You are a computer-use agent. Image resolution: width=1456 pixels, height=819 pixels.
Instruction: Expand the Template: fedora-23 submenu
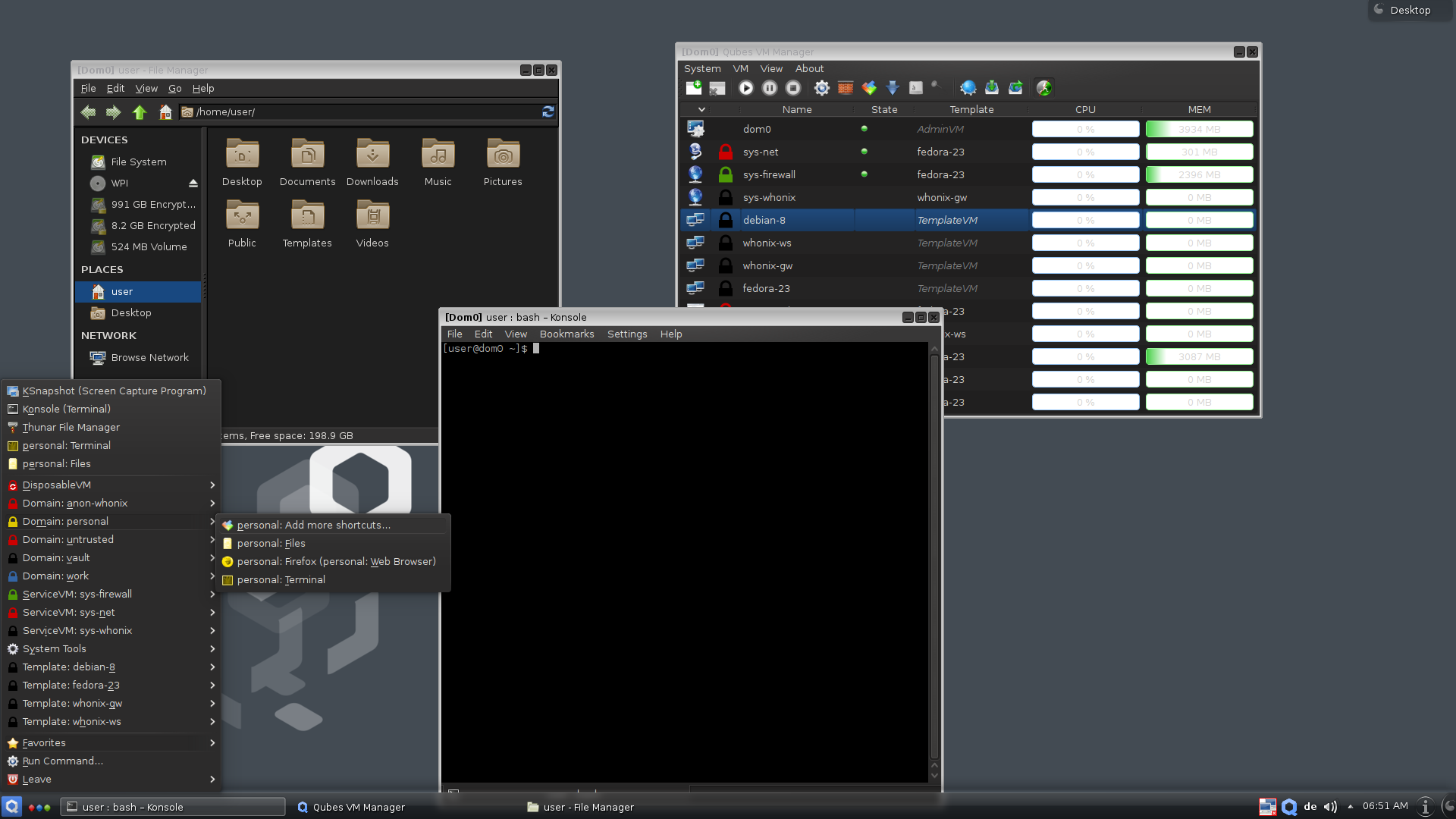[x=110, y=684]
